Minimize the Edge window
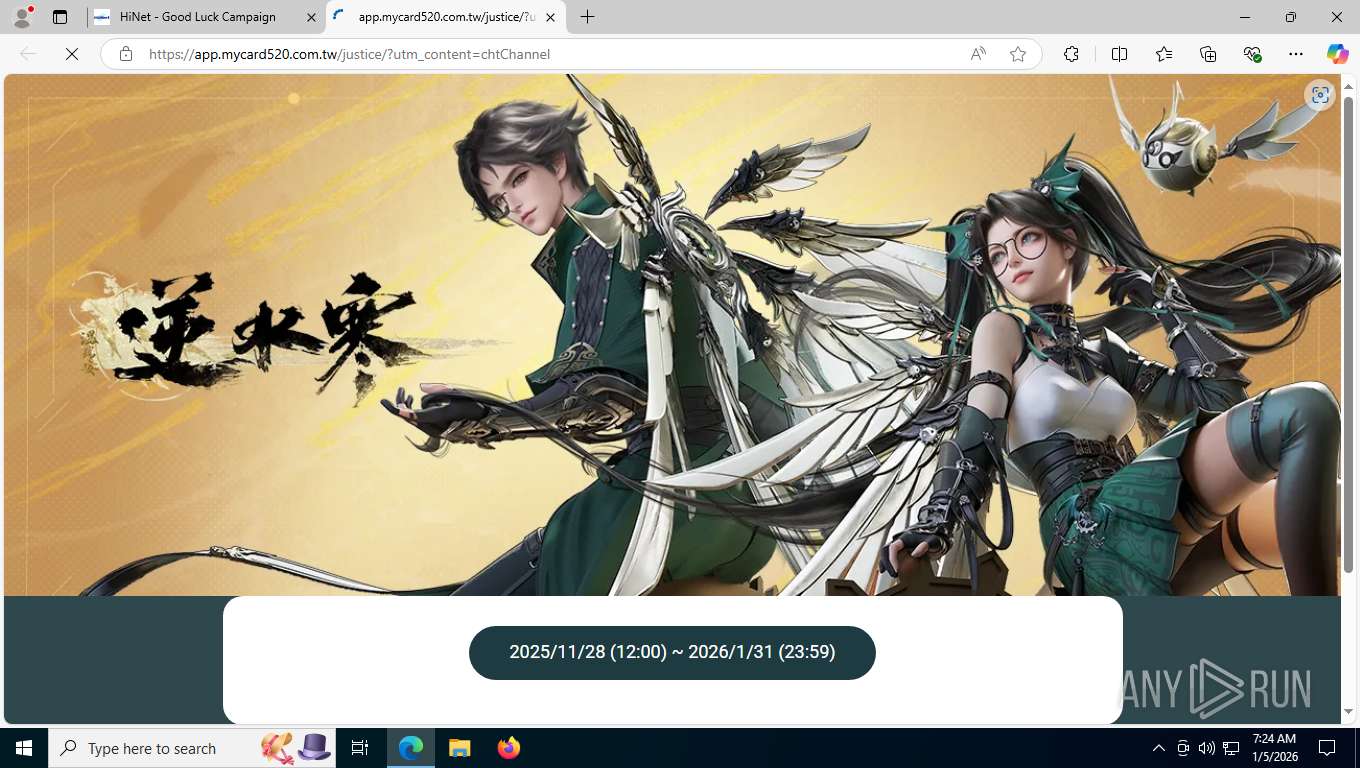This screenshot has height=768, width=1360. click(1245, 17)
